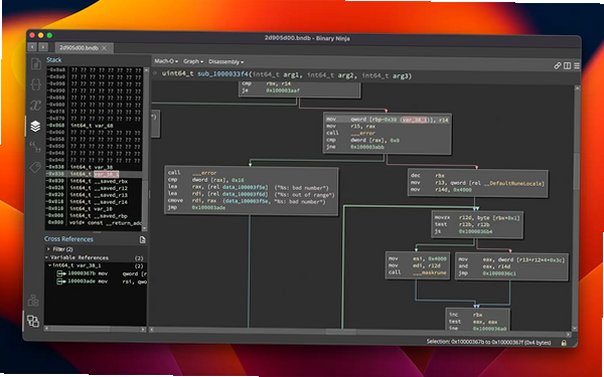Image resolution: width=604 pixels, height=377 pixels.
Task: Click Stack panel scroll-down arrow
Action: 145,227
